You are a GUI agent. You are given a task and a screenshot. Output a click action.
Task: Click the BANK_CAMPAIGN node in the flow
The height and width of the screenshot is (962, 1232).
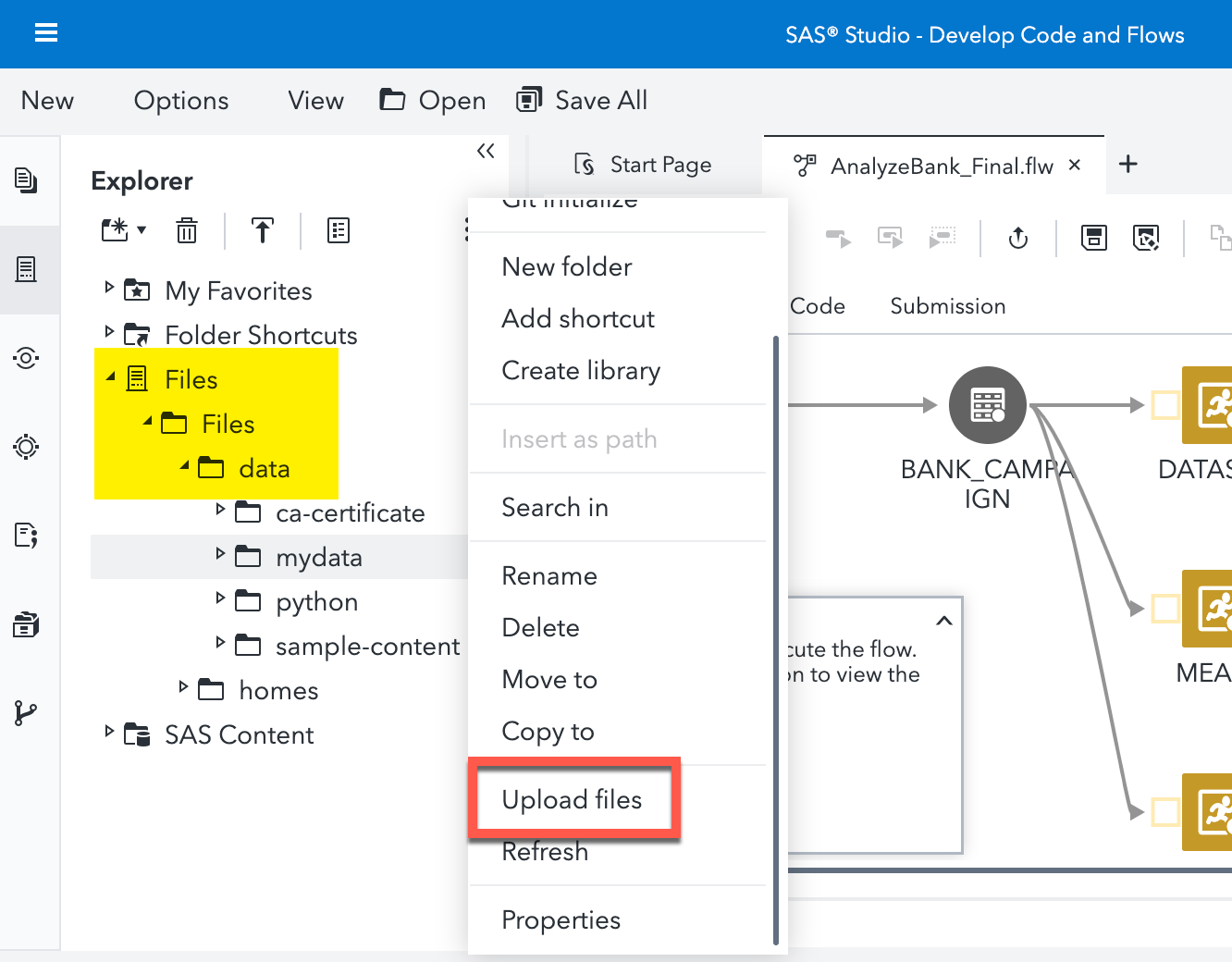[987, 404]
